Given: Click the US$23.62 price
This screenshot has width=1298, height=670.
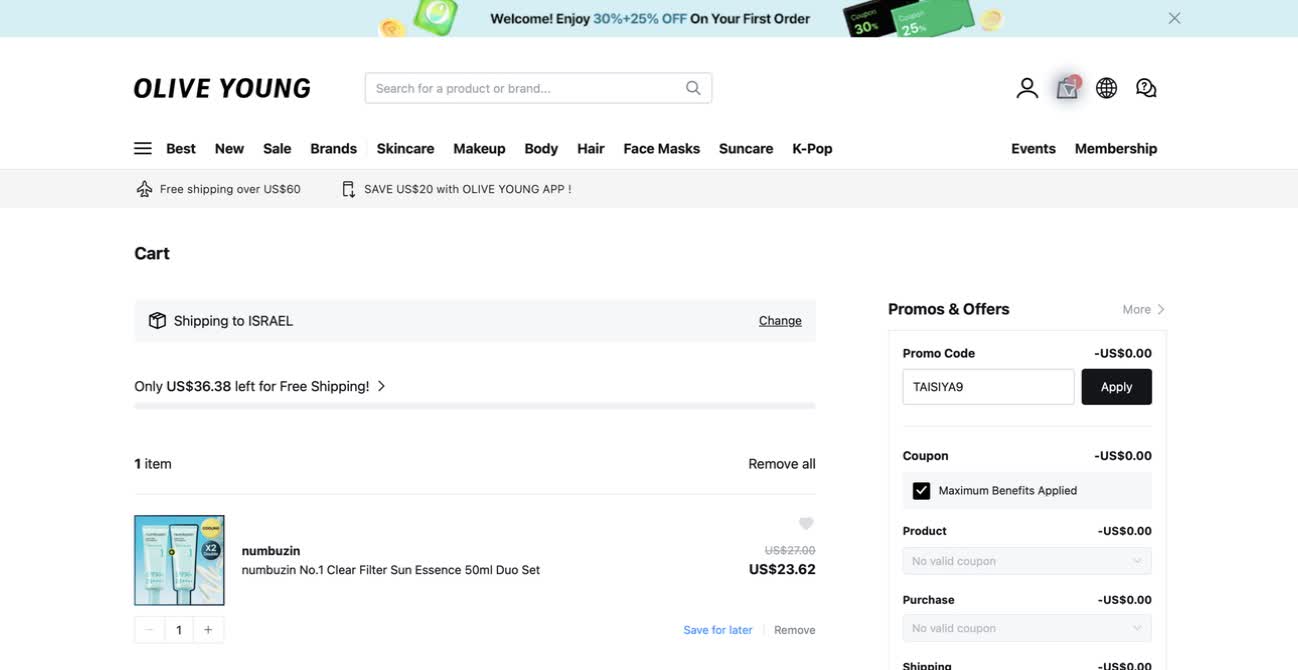Looking at the screenshot, I should click(x=782, y=569).
